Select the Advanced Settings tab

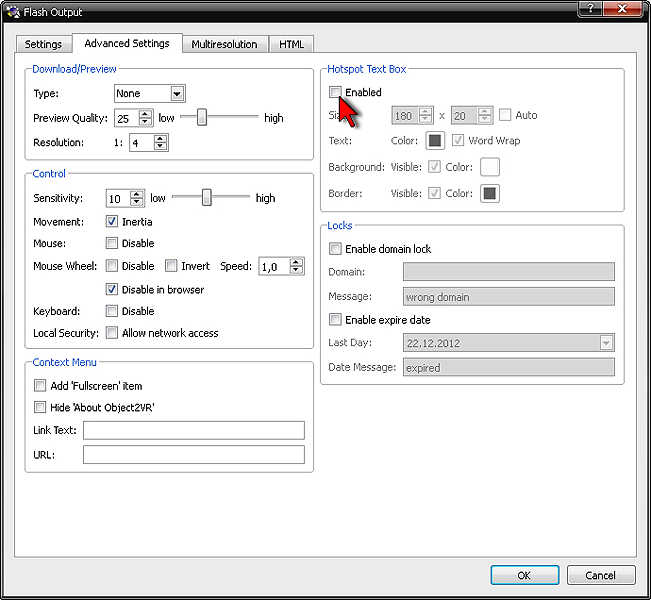(127, 43)
